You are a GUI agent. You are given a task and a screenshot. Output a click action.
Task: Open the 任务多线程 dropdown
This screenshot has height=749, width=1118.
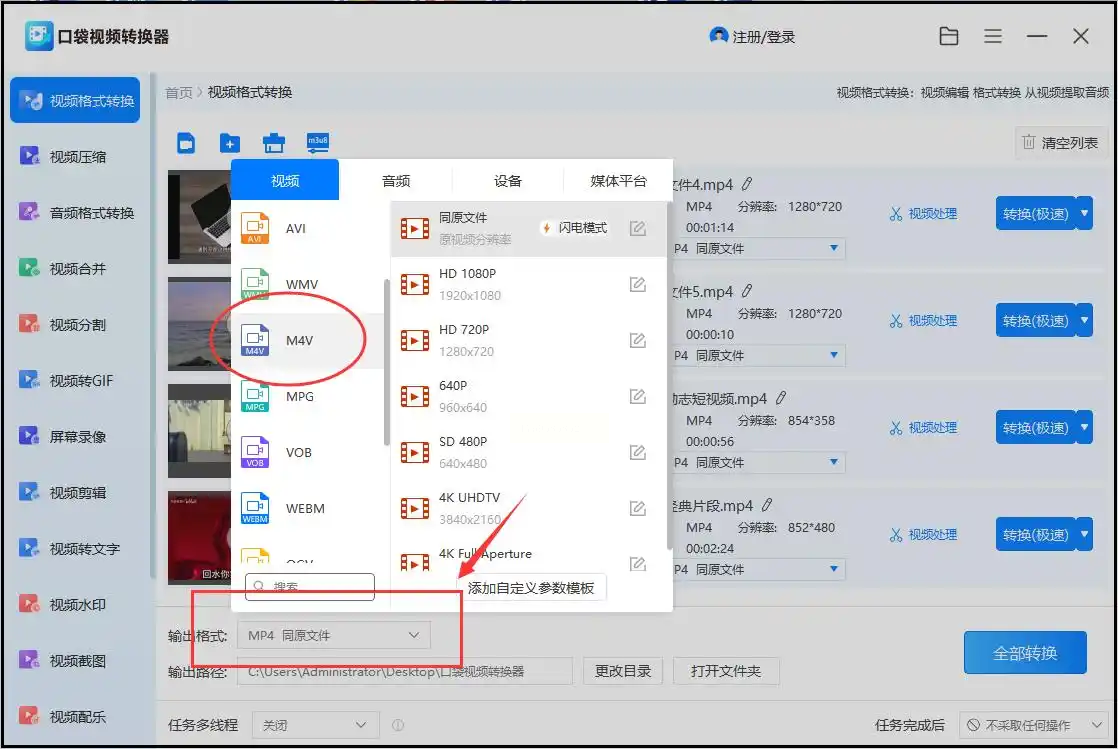coord(314,725)
